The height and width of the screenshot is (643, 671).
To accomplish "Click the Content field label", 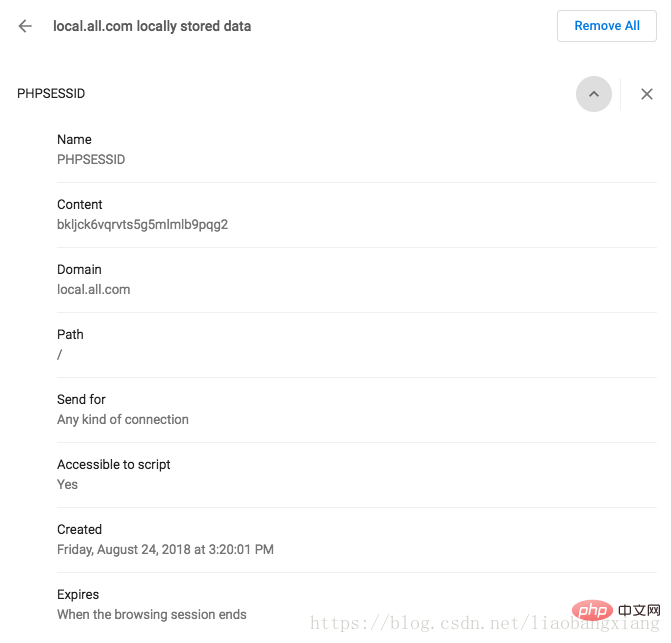I will pos(80,204).
